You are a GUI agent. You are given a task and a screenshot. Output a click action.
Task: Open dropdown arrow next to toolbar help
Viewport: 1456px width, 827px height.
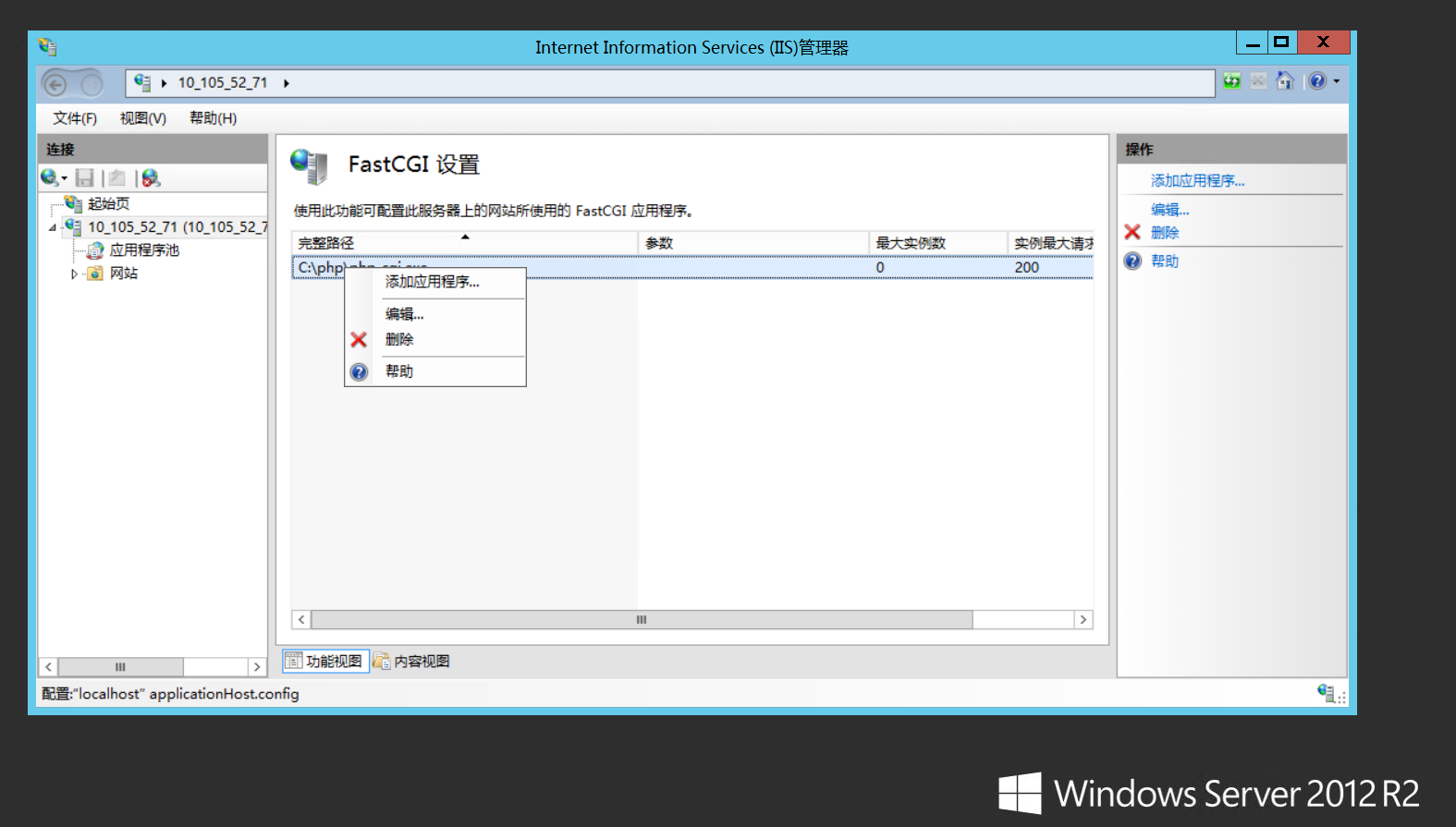coord(1337,81)
